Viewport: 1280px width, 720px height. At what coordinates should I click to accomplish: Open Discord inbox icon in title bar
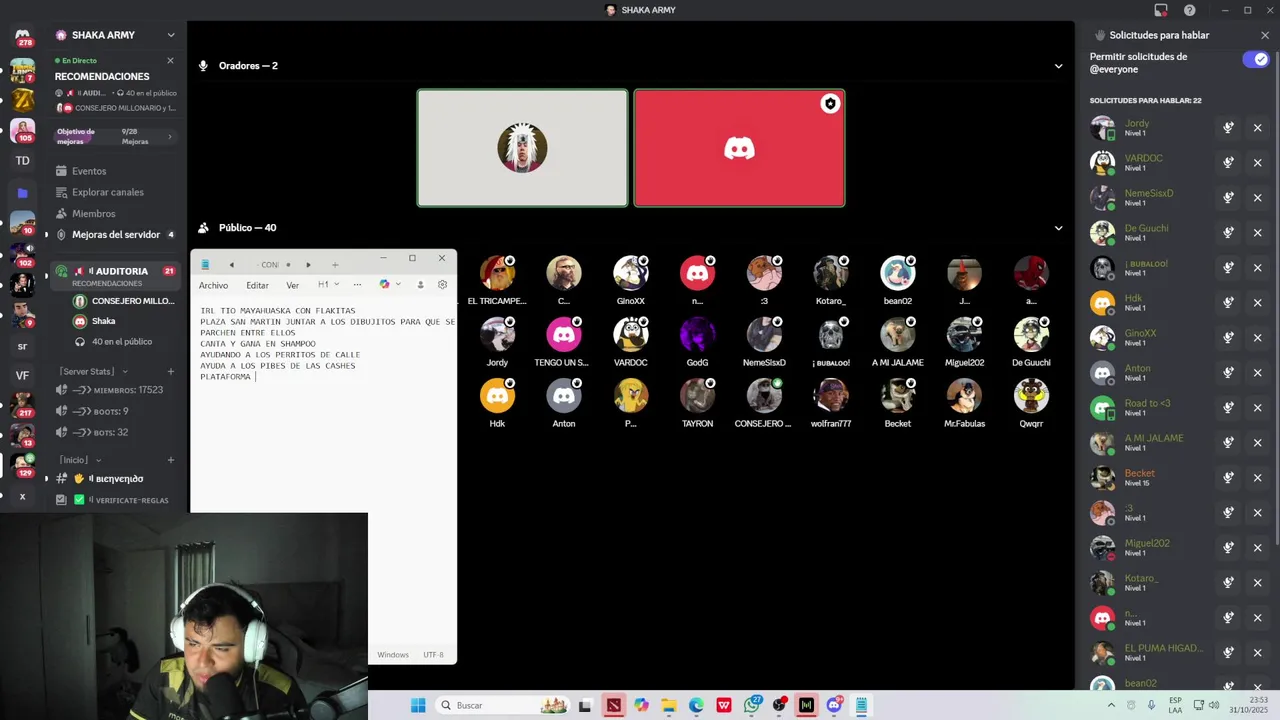(1161, 10)
